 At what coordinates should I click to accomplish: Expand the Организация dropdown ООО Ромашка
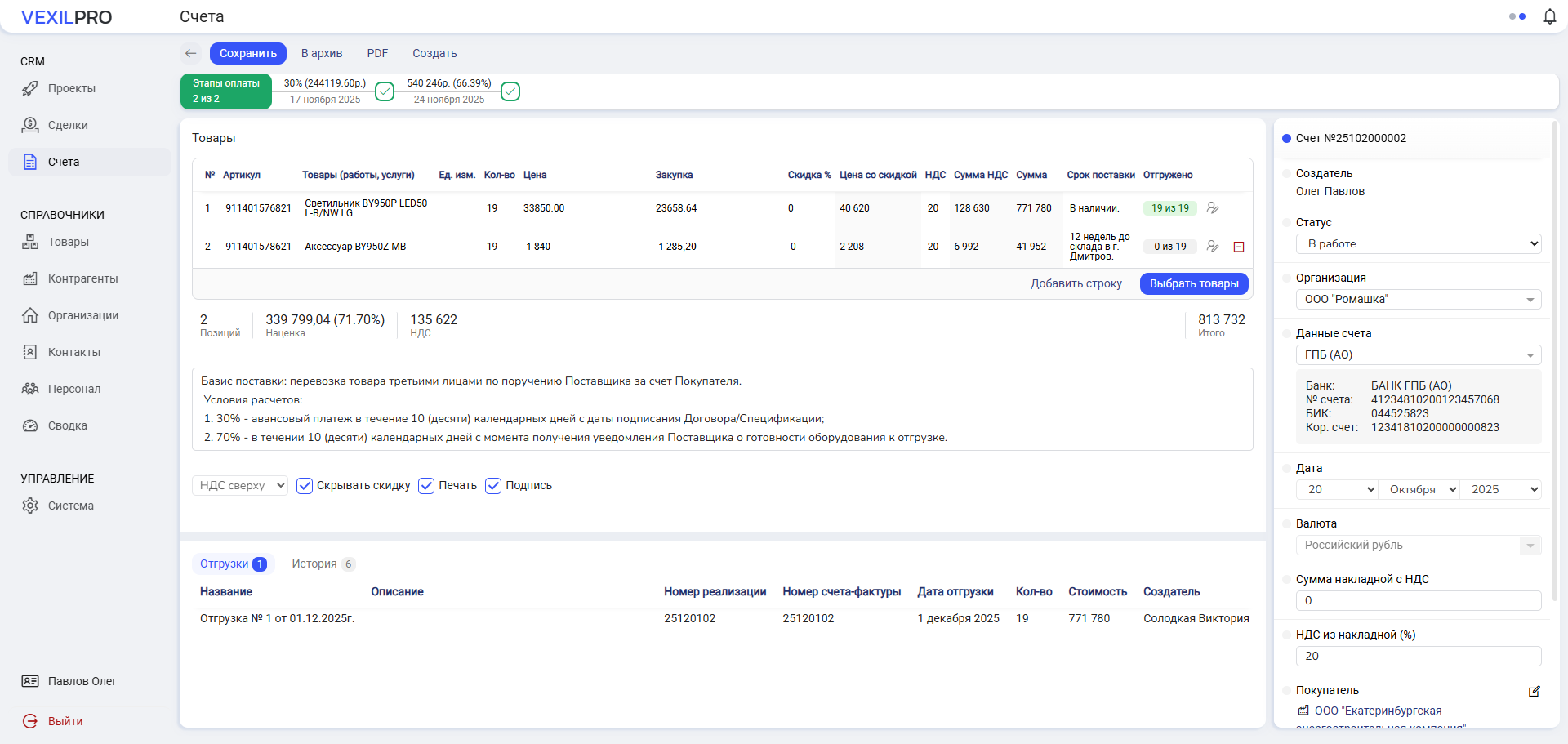point(1418,299)
